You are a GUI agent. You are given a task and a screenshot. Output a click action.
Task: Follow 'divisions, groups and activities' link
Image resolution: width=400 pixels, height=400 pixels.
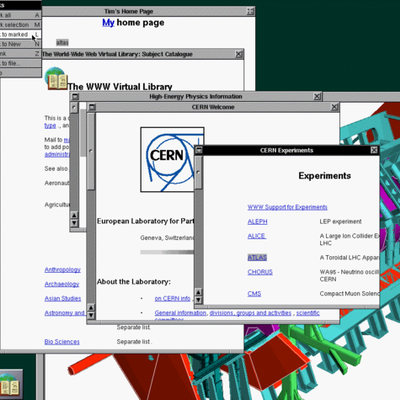click(250, 313)
